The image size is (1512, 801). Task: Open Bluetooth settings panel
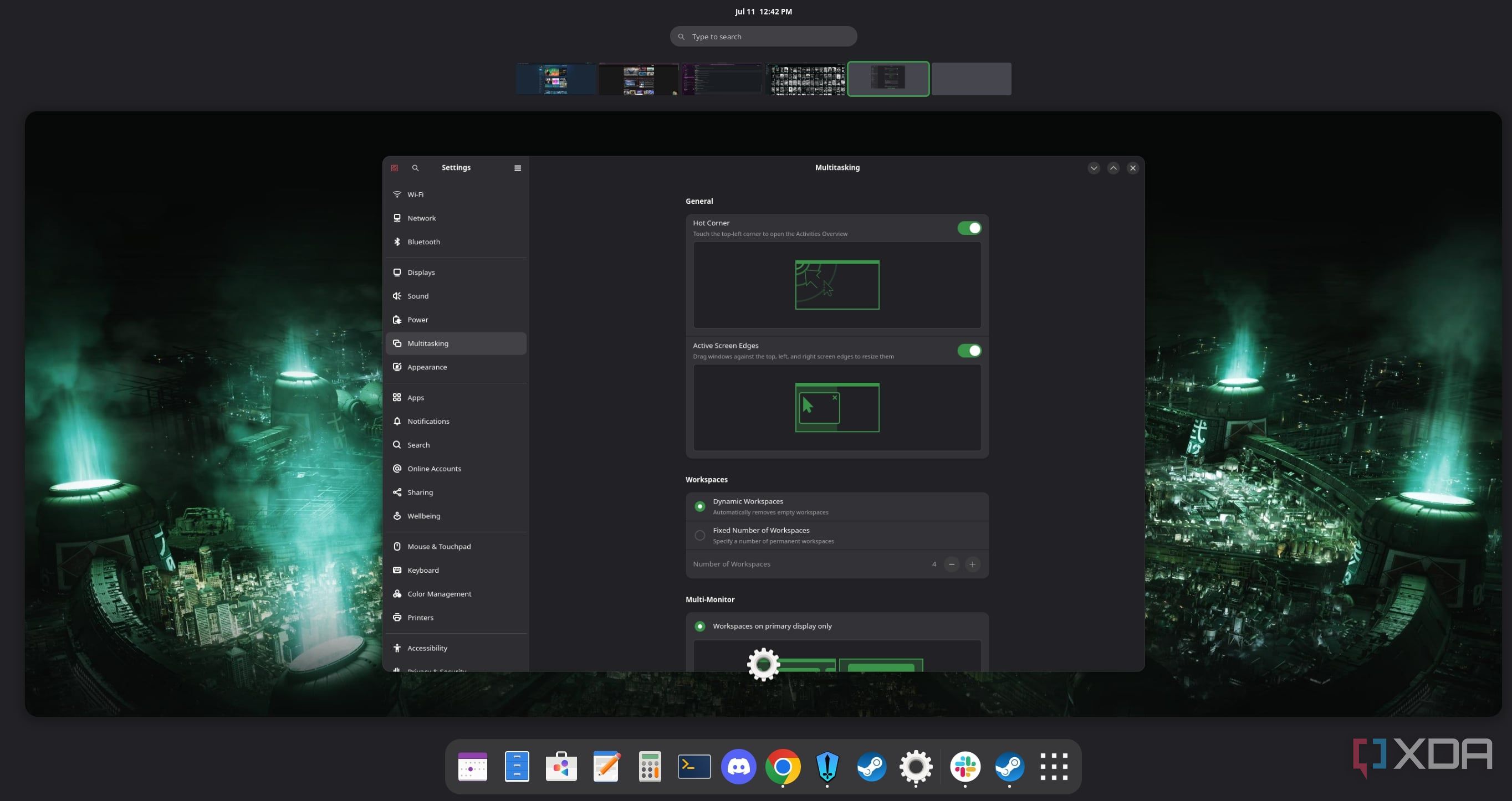(x=456, y=242)
